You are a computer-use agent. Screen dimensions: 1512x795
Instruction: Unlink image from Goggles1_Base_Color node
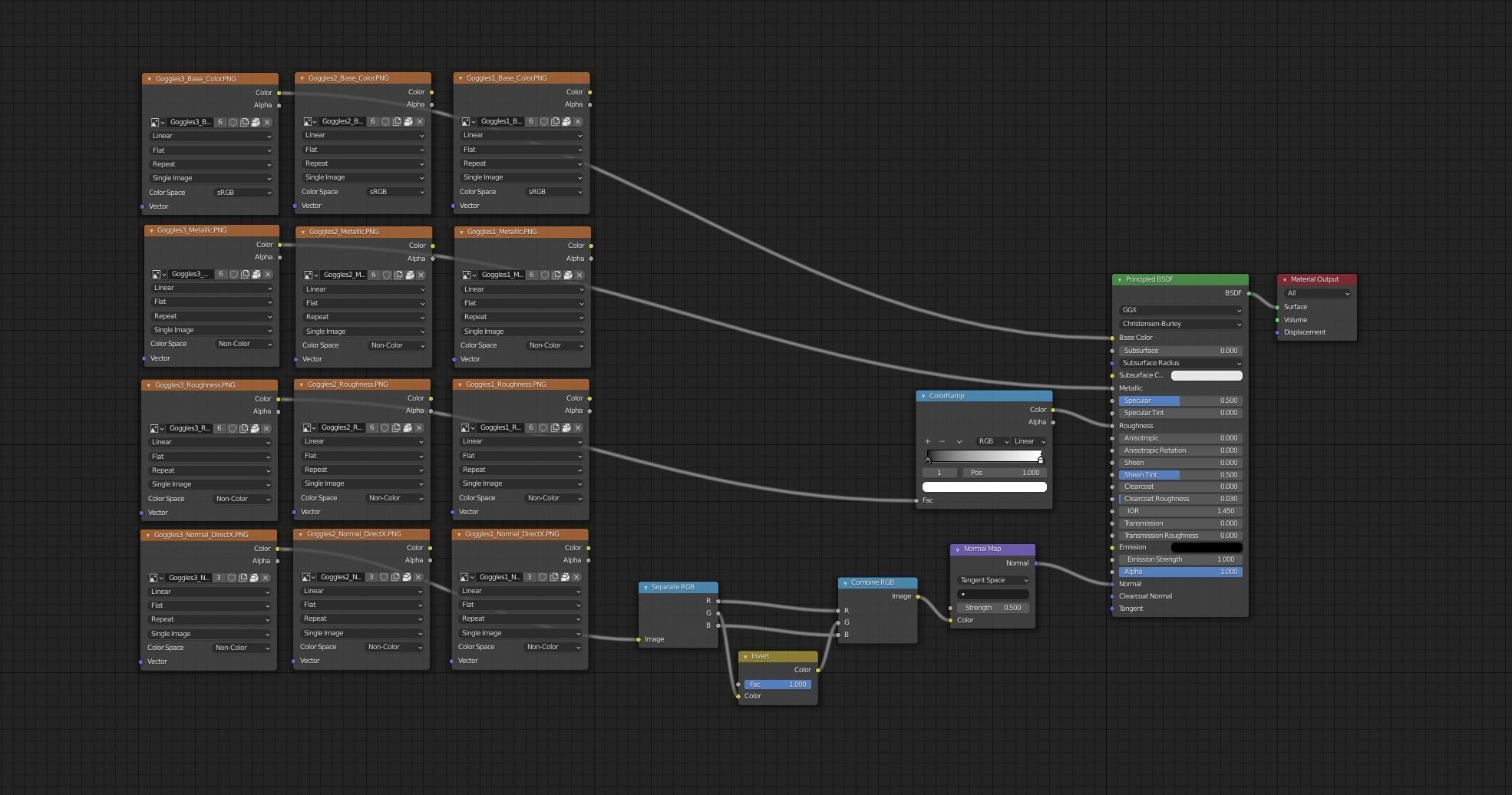pyautogui.click(x=578, y=121)
